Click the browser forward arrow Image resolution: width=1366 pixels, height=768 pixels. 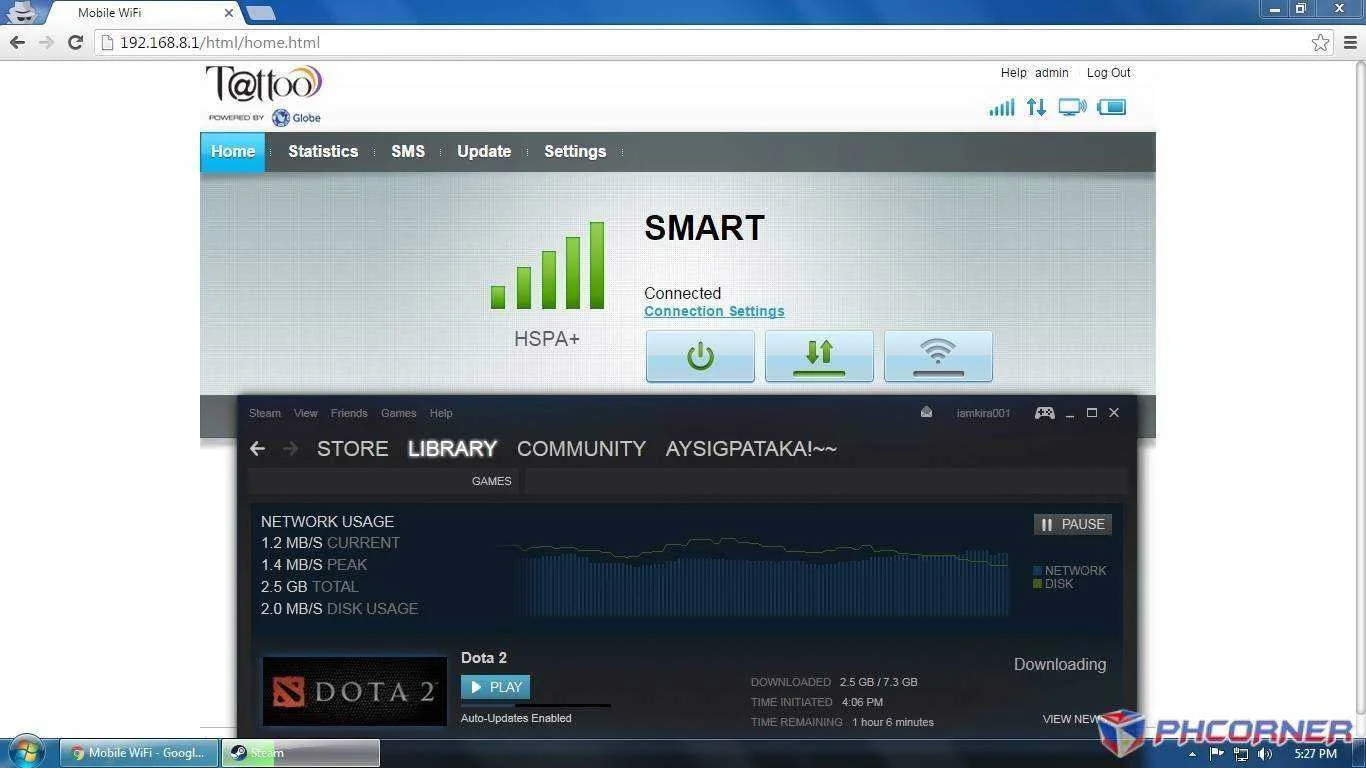coord(46,42)
